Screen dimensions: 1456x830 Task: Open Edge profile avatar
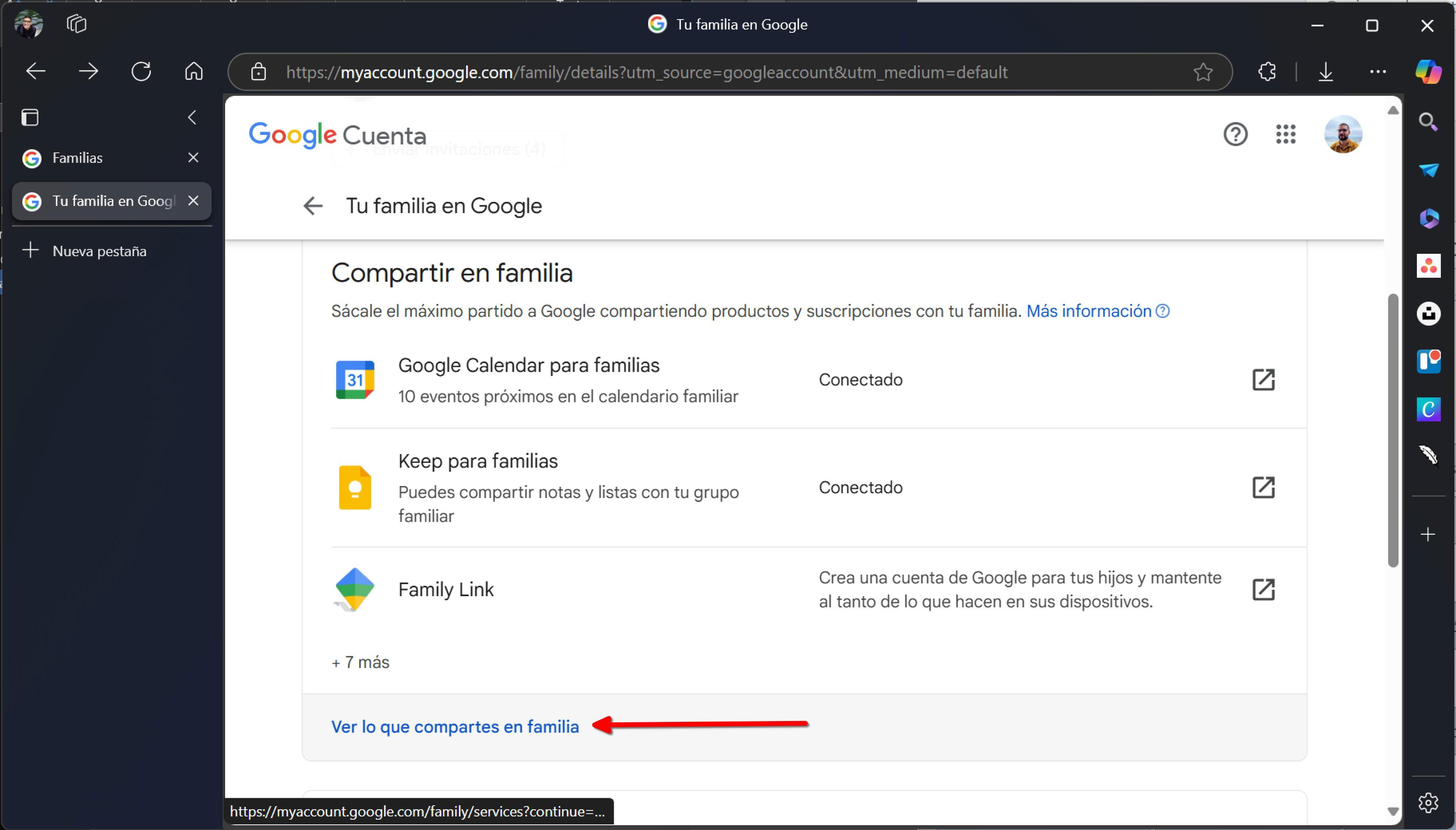(28, 24)
